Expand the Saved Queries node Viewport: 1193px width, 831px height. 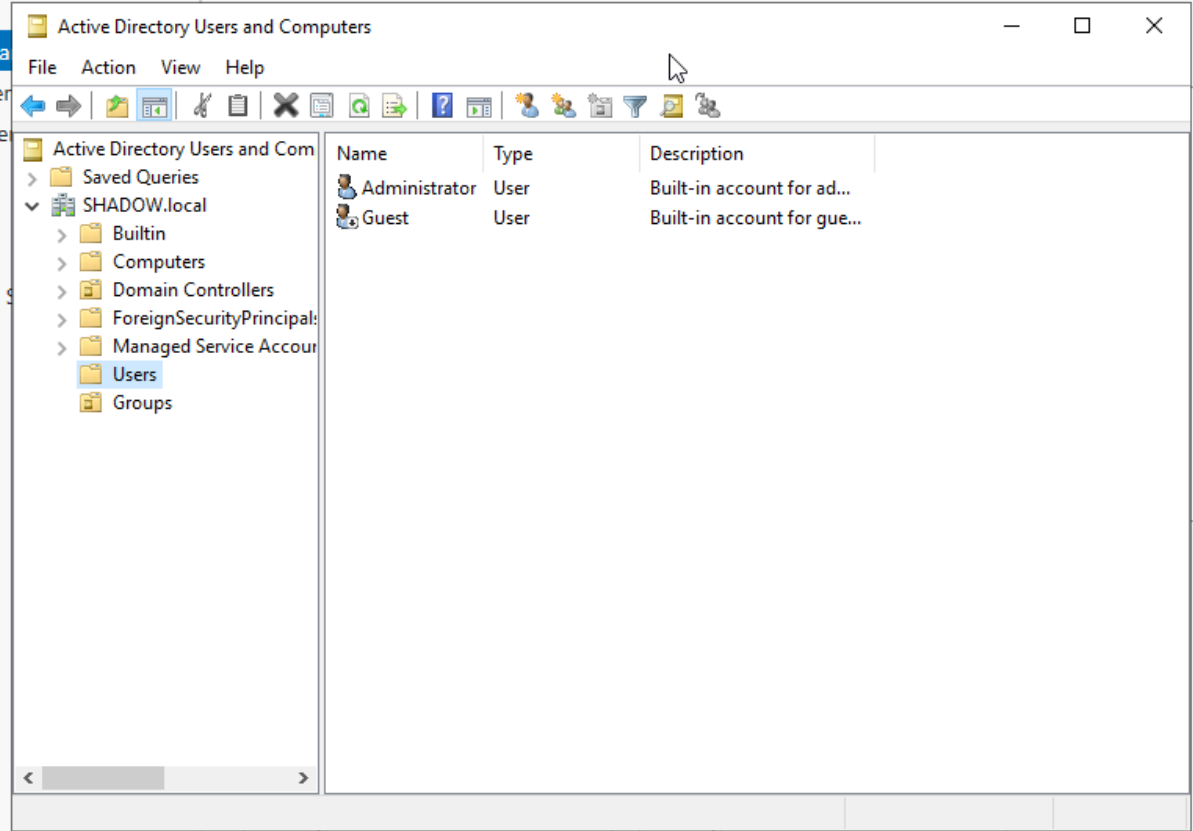33,178
